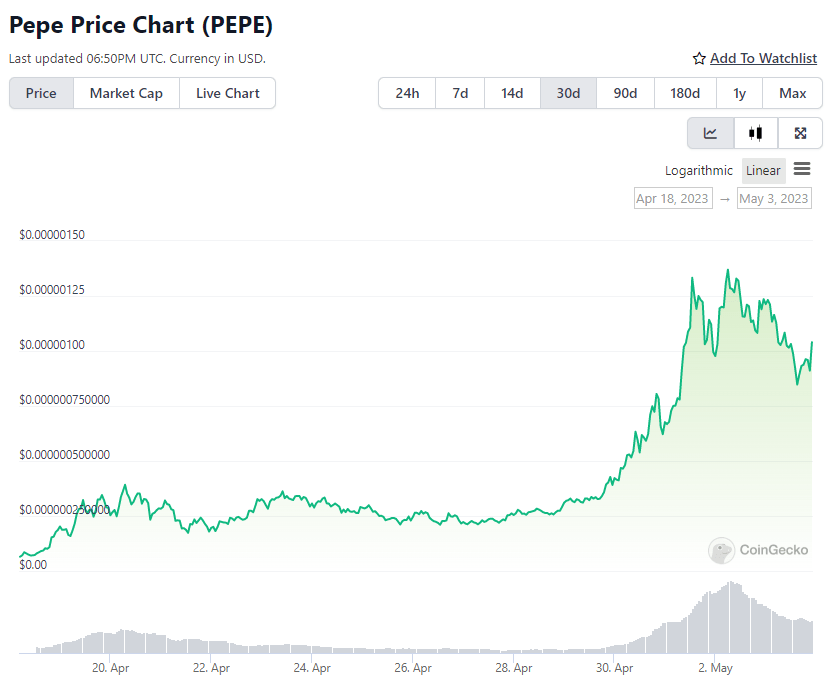828x699 pixels.
Task: Click the CoinGecko logo watermark
Action: point(758,550)
